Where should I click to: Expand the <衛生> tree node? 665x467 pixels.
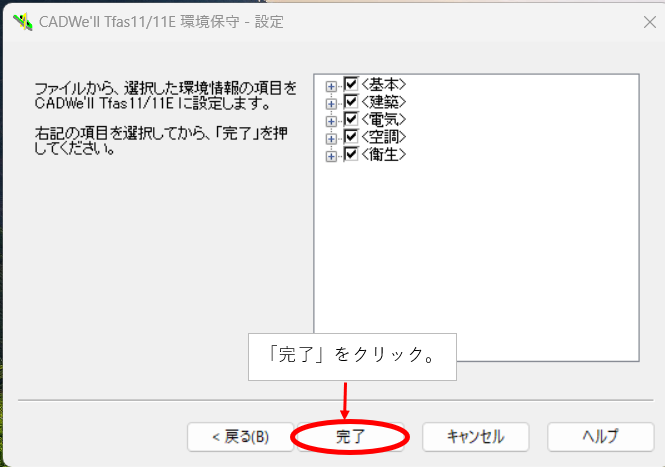[x=331, y=156]
